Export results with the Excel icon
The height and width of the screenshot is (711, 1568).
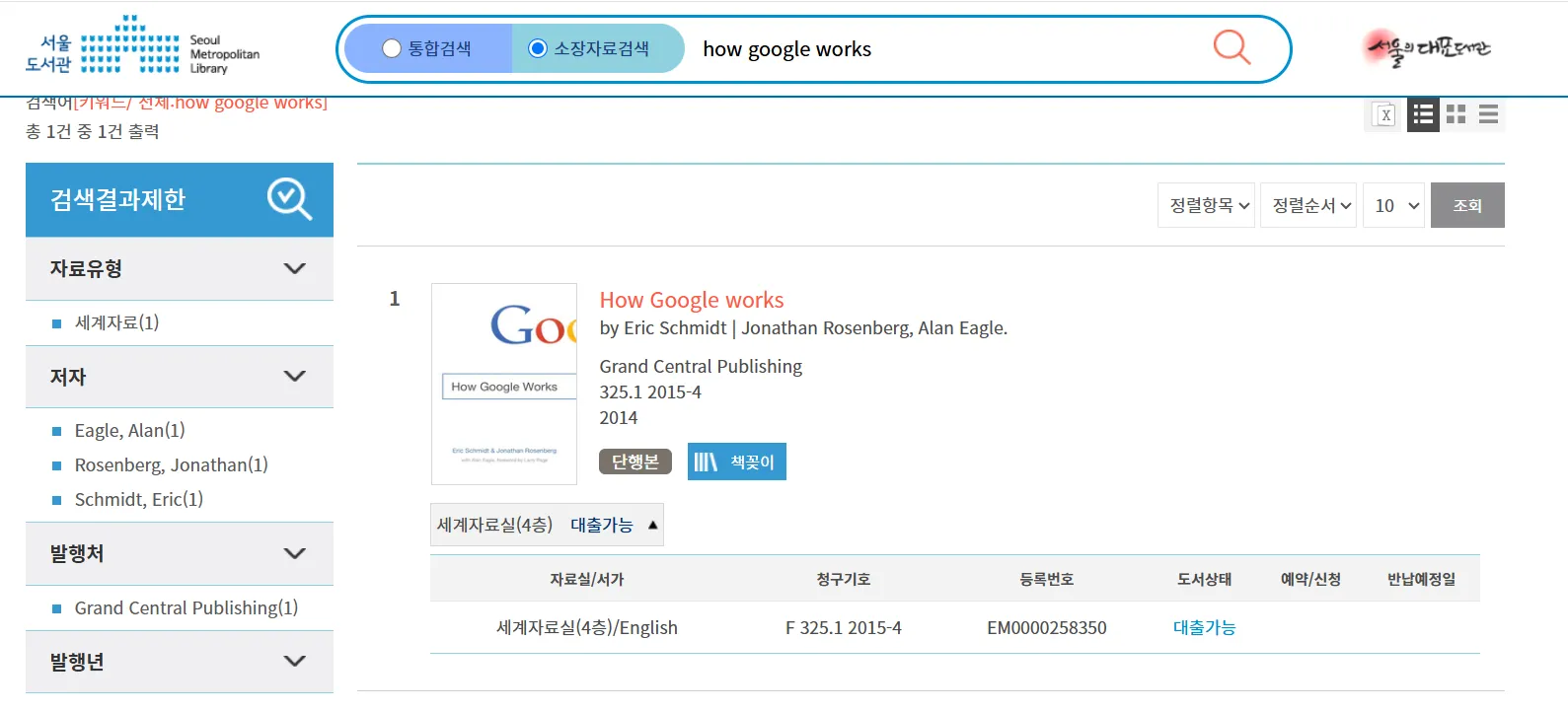[1384, 115]
